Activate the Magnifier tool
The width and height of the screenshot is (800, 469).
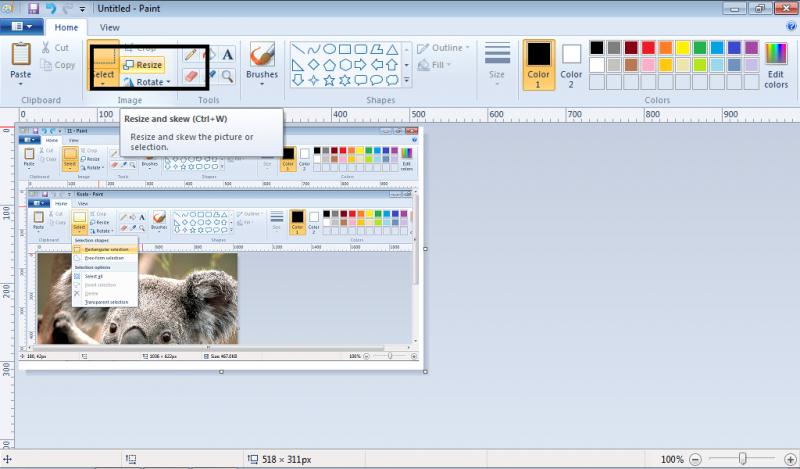pos(228,75)
